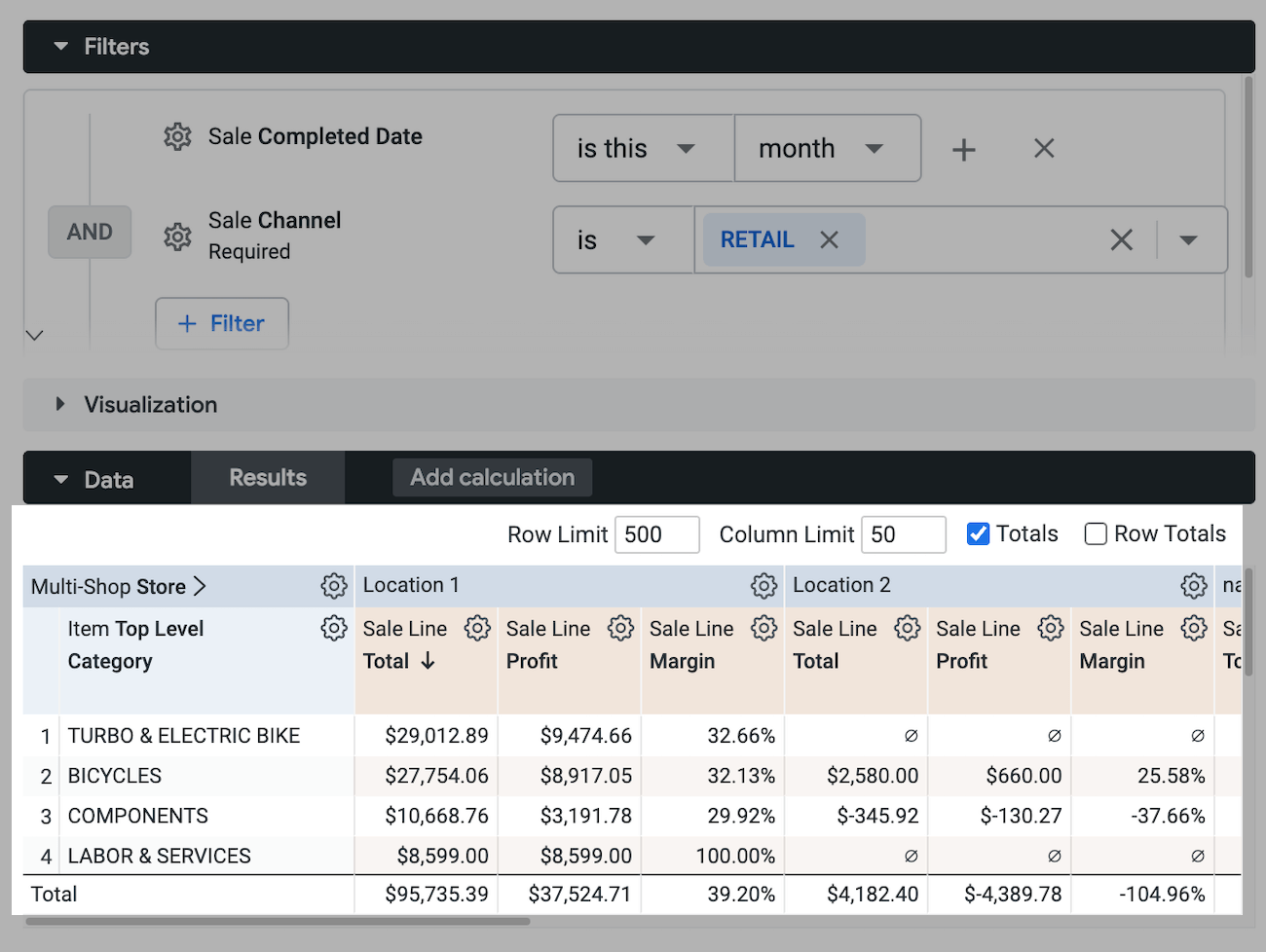This screenshot has height=952, width=1266.
Task: Remove the RETAIL value using its X icon
Action: 829,238
